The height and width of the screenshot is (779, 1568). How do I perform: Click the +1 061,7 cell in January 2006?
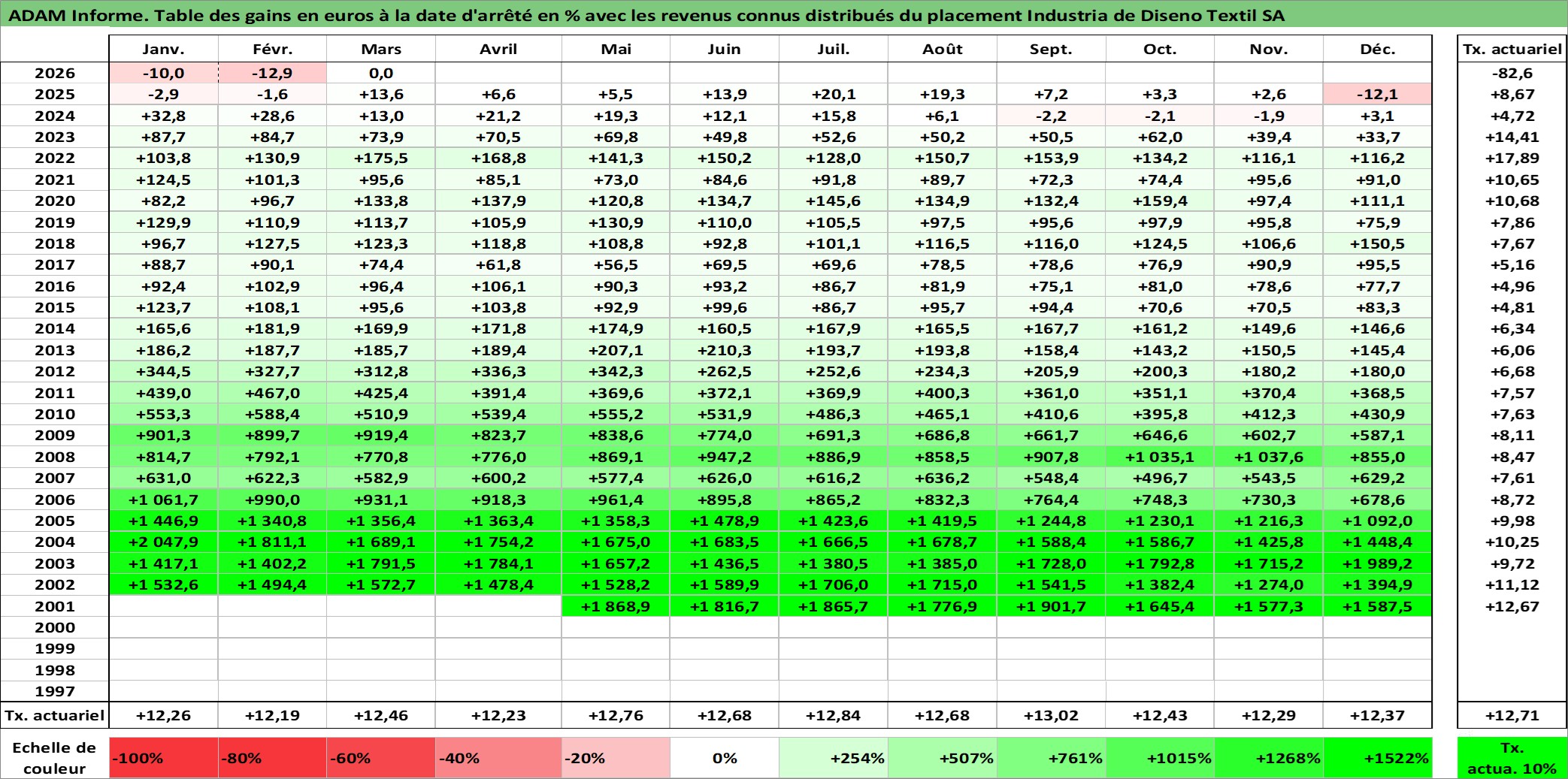164,500
